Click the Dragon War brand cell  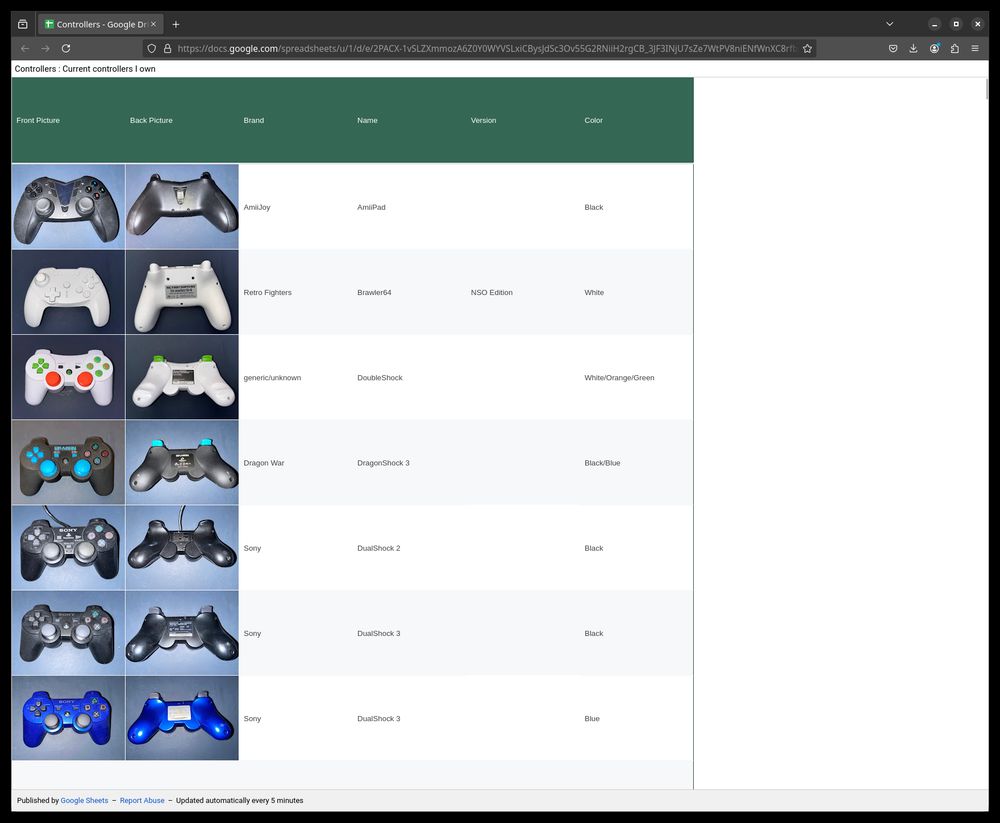[x=296, y=463]
